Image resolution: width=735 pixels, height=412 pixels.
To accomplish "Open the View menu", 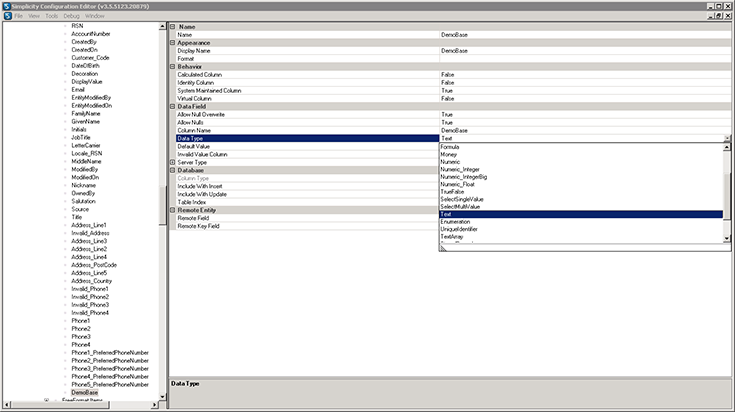I will click(x=34, y=16).
